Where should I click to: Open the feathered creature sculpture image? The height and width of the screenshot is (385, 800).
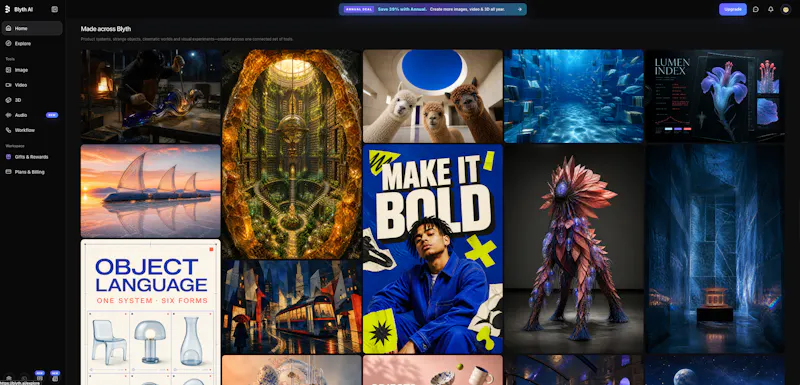(x=574, y=249)
